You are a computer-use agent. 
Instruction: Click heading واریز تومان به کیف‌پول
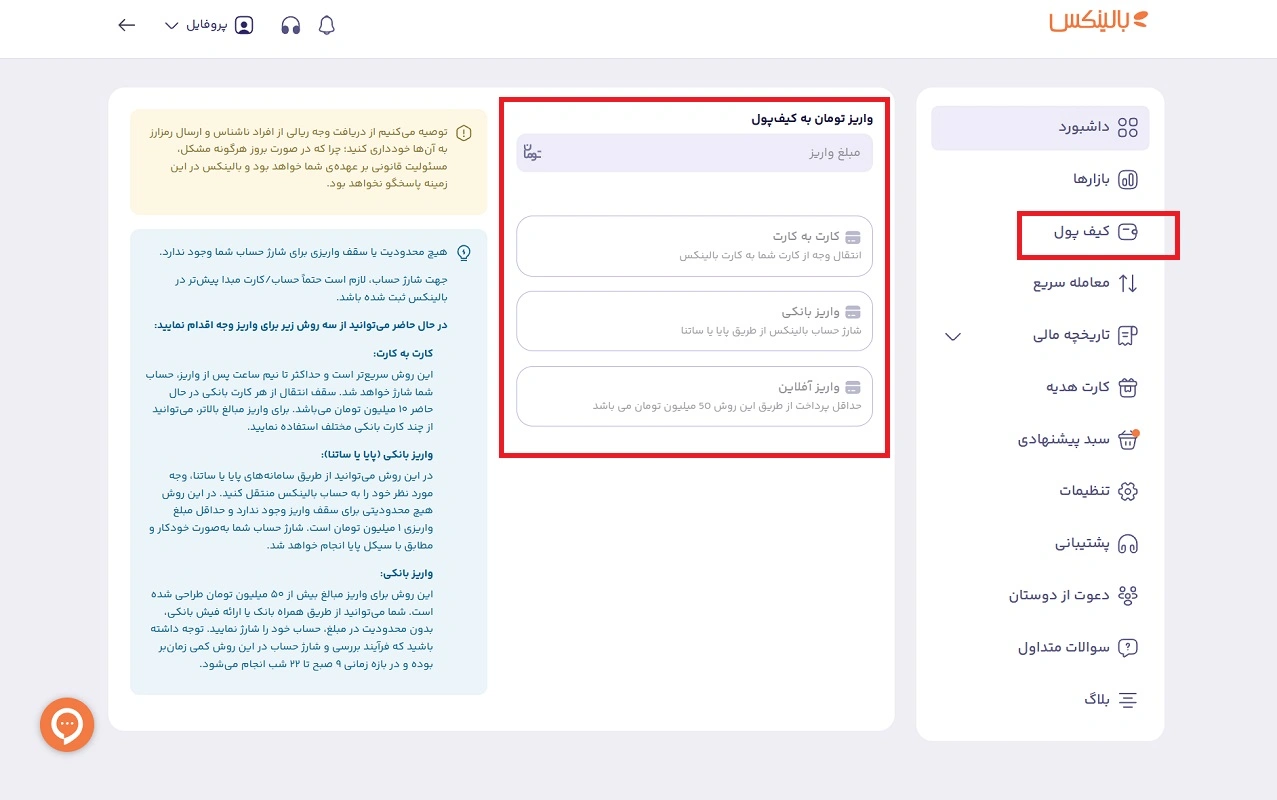coord(812,118)
